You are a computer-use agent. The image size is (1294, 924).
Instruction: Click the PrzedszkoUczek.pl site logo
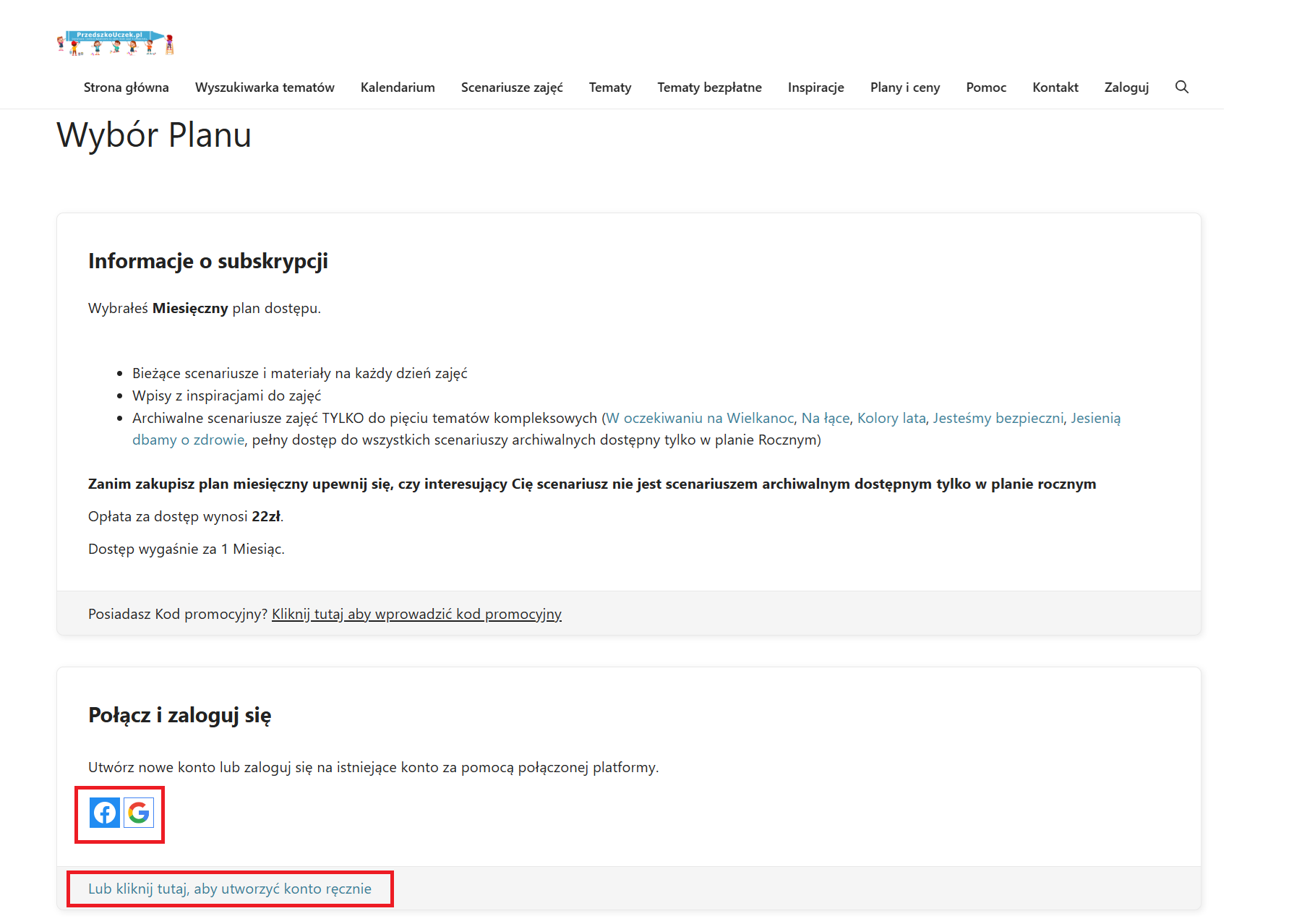click(x=116, y=43)
